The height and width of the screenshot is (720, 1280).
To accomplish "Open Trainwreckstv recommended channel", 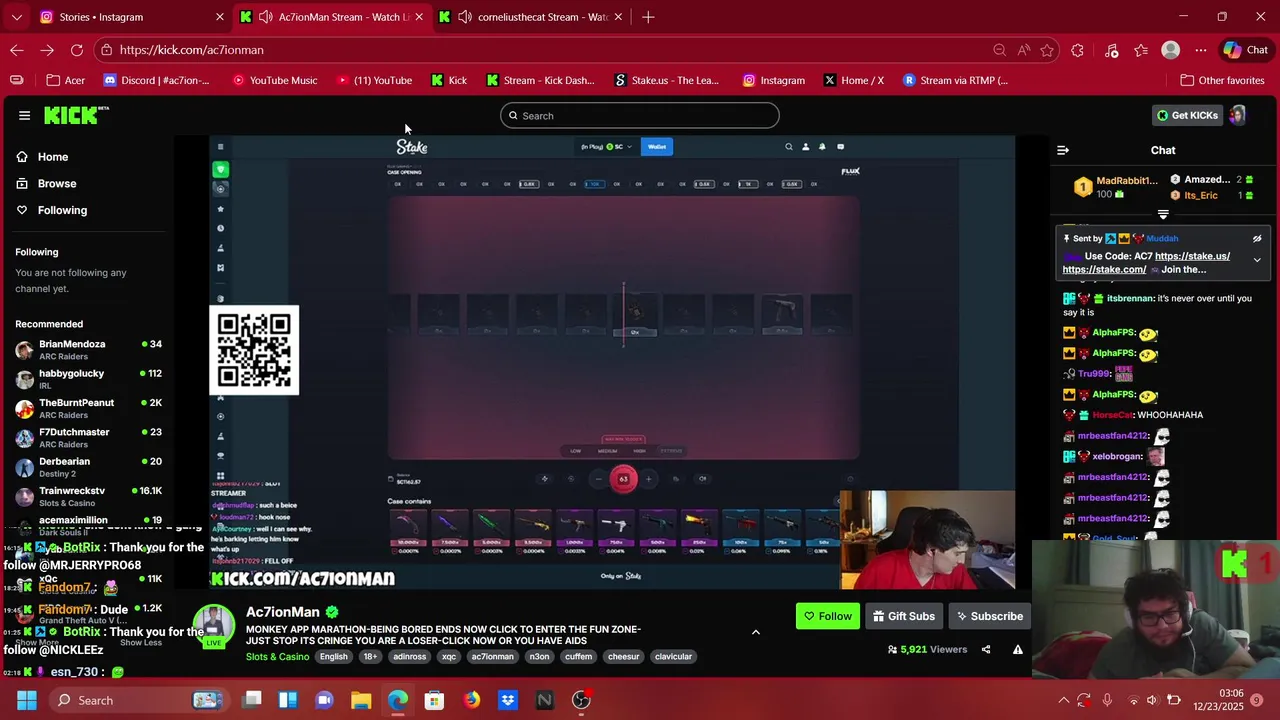I will [x=88, y=496].
